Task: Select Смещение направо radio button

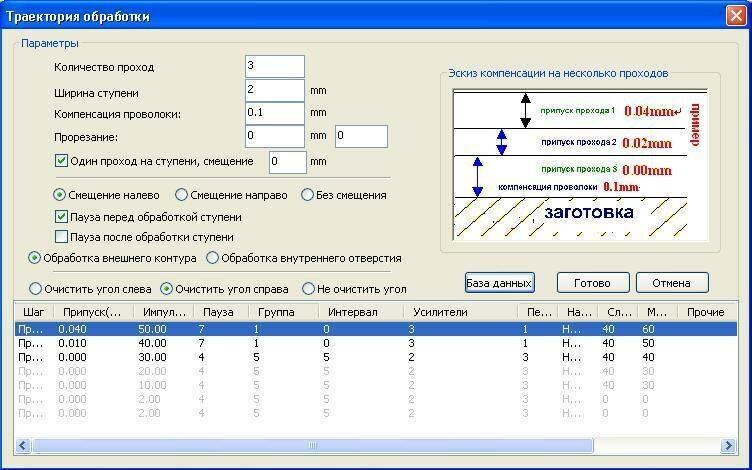Action: (181, 195)
